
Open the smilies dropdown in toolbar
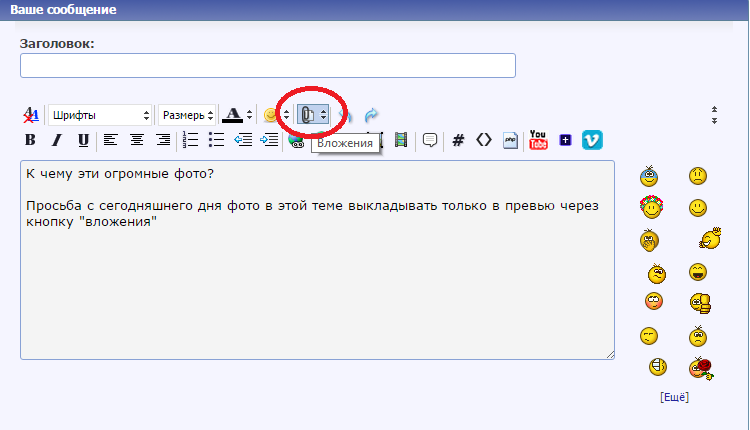tap(275, 115)
